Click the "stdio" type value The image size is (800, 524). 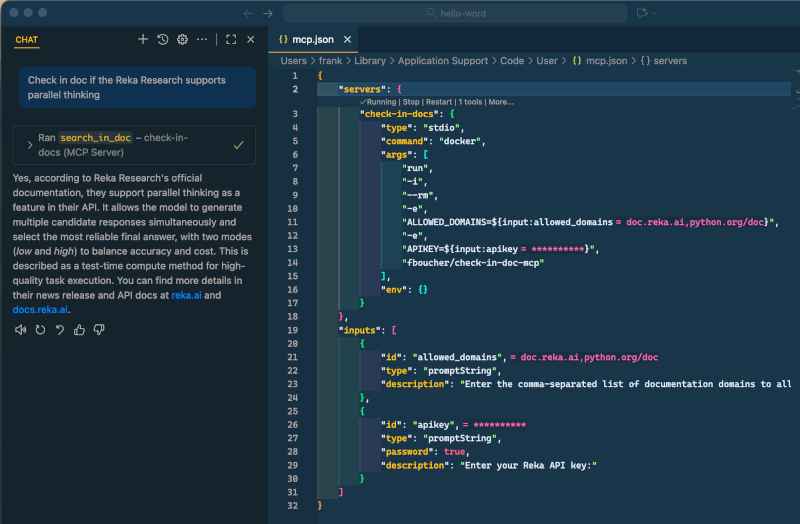pyautogui.click(x=441, y=128)
